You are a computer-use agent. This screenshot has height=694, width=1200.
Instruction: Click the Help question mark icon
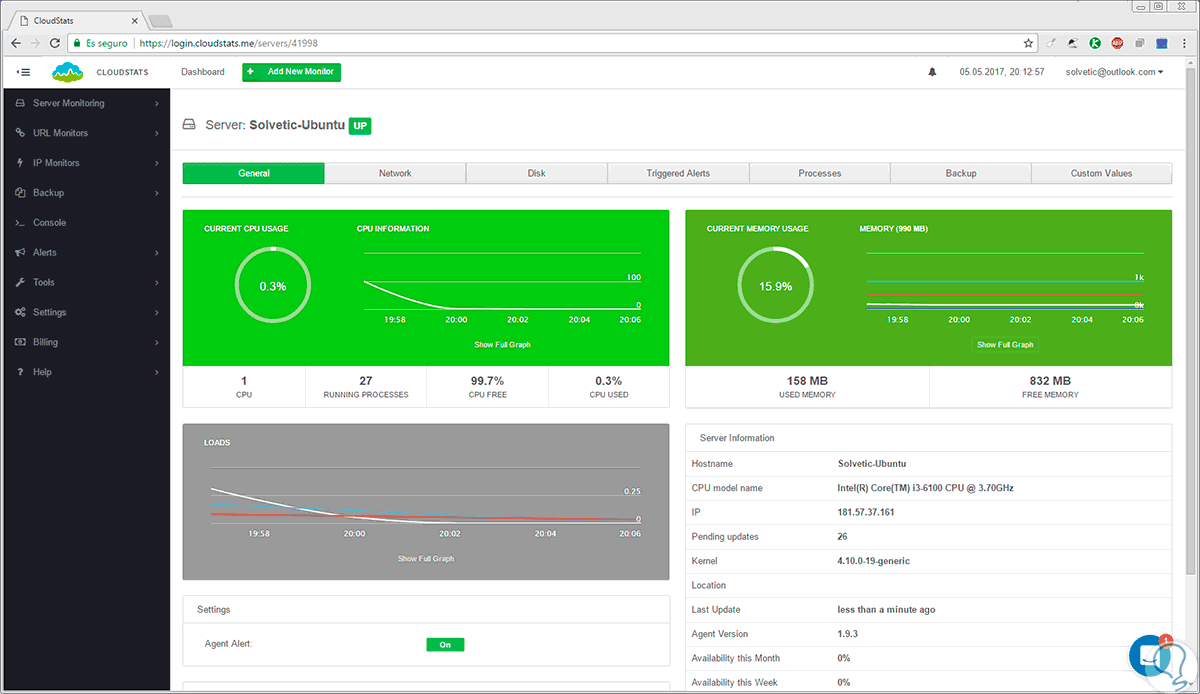(x=20, y=372)
